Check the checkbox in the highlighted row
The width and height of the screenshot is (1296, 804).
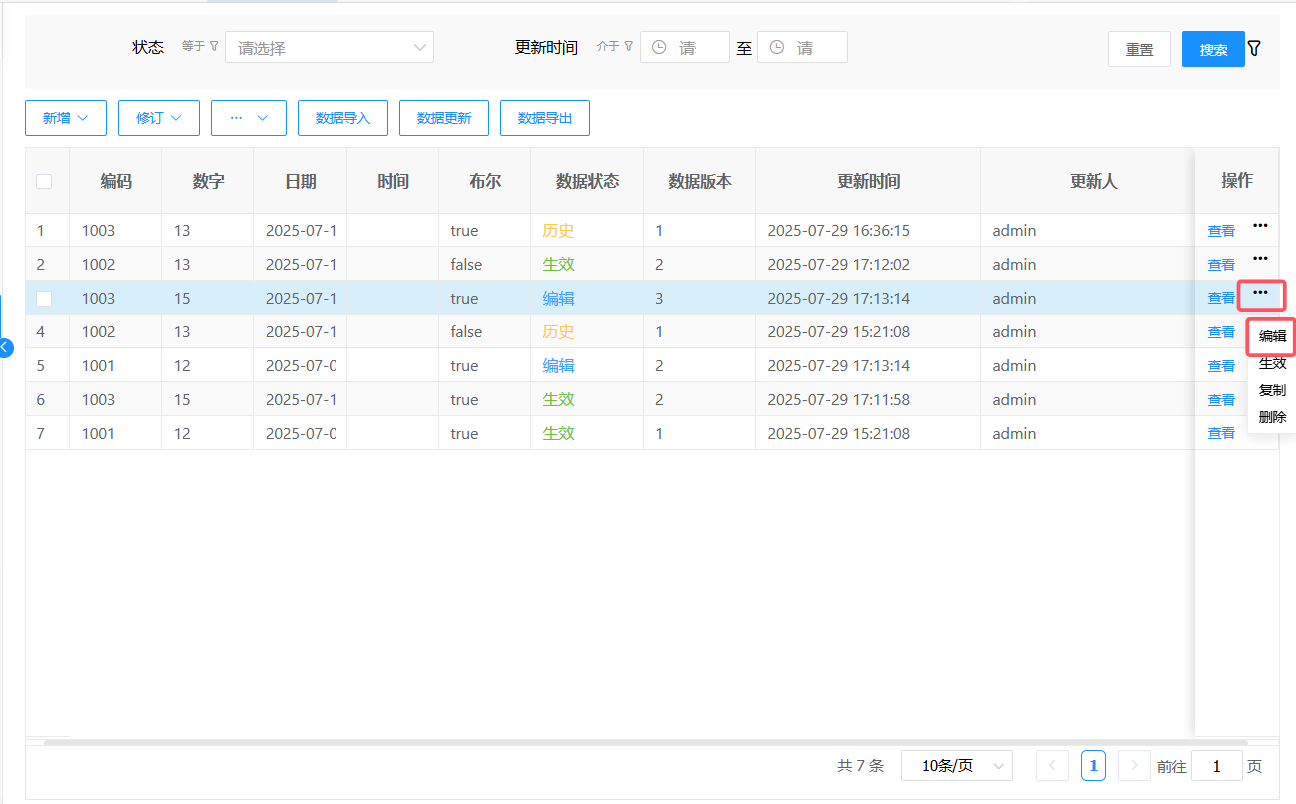(44, 298)
